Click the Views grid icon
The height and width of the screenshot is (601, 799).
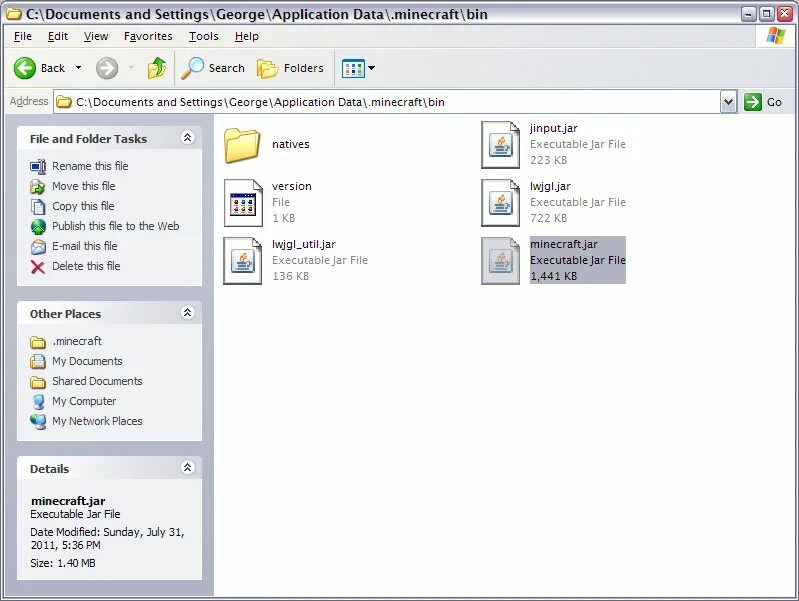pyautogui.click(x=353, y=68)
